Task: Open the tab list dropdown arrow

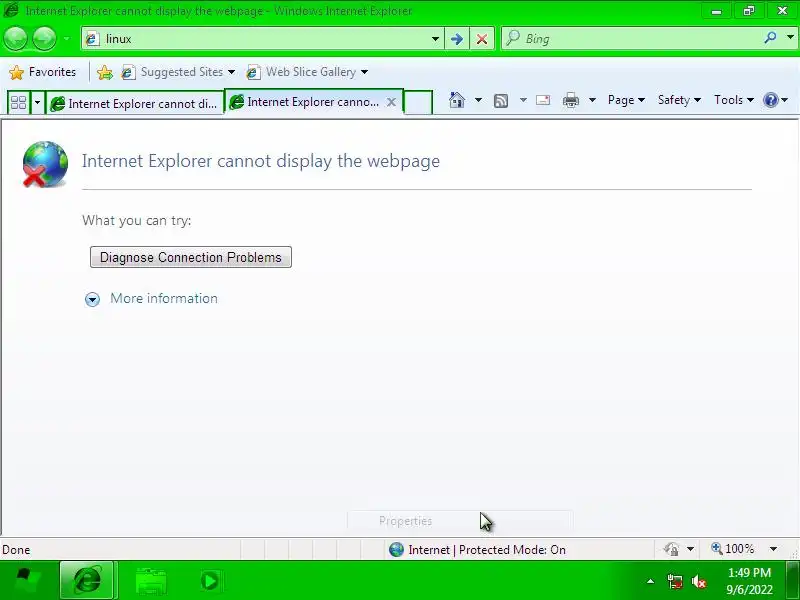Action: point(37,103)
